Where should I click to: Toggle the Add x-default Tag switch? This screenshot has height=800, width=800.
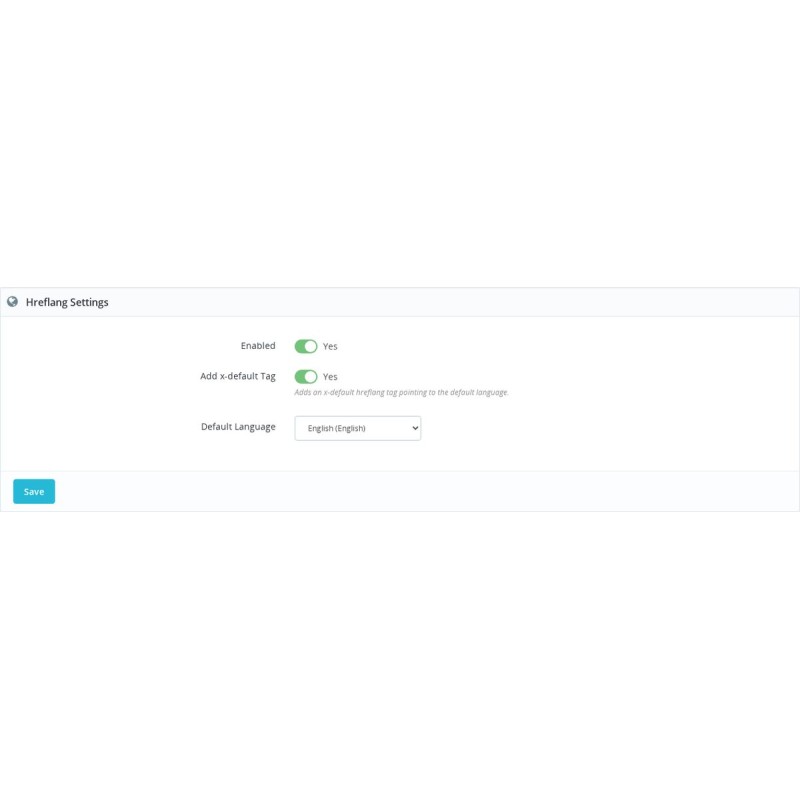pyautogui.click(x=306, y=377)
